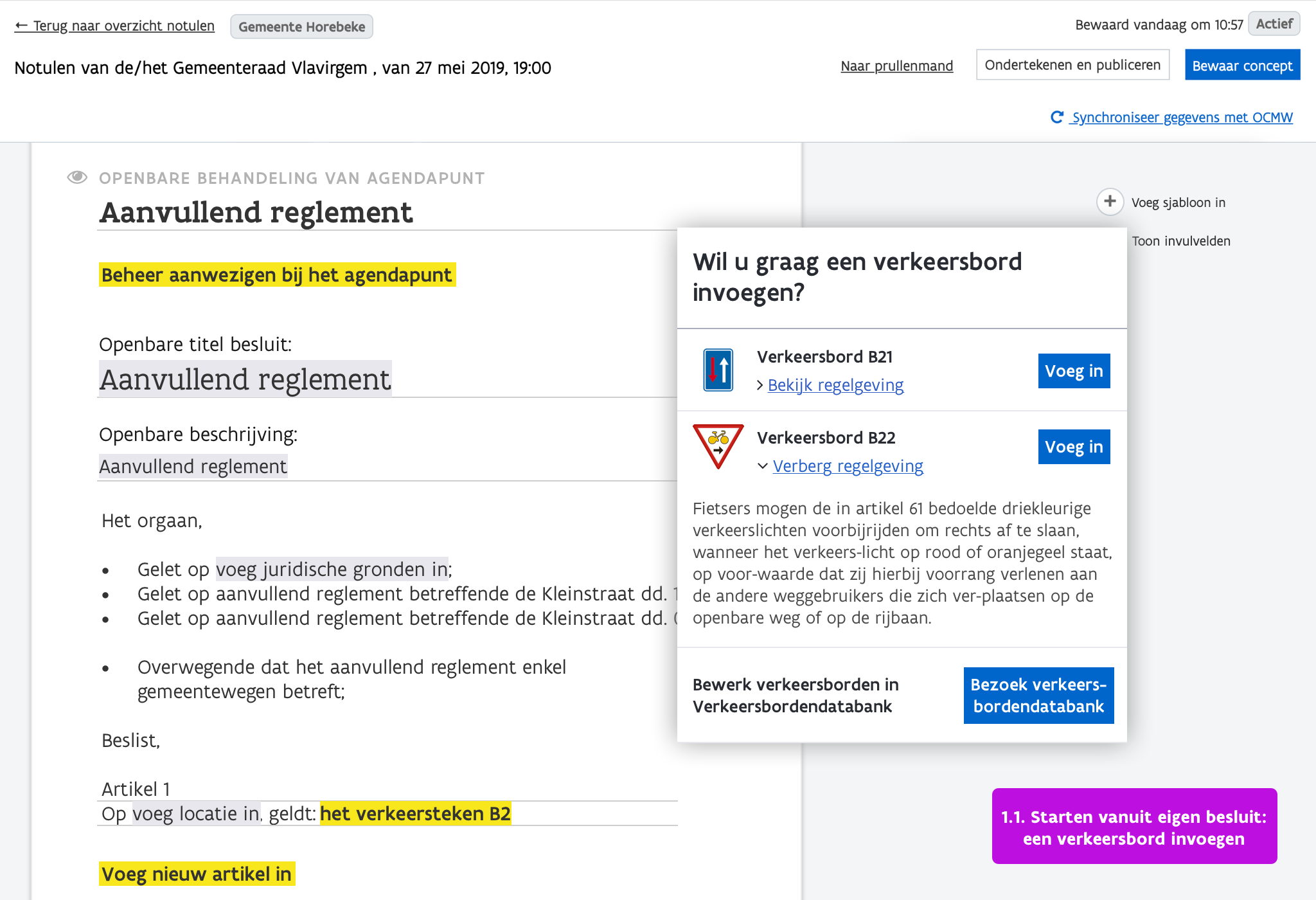Move document via Naar prullenmand link

coord(896,66)
